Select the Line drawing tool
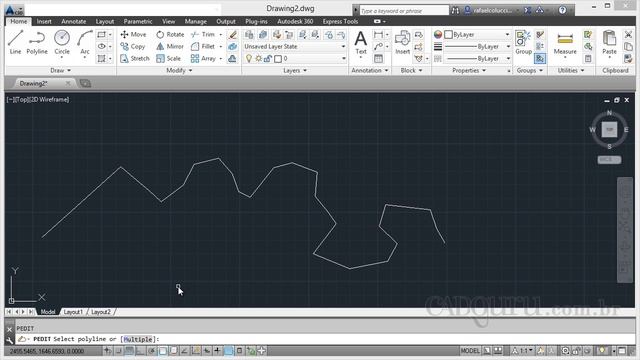 (15, 42)
